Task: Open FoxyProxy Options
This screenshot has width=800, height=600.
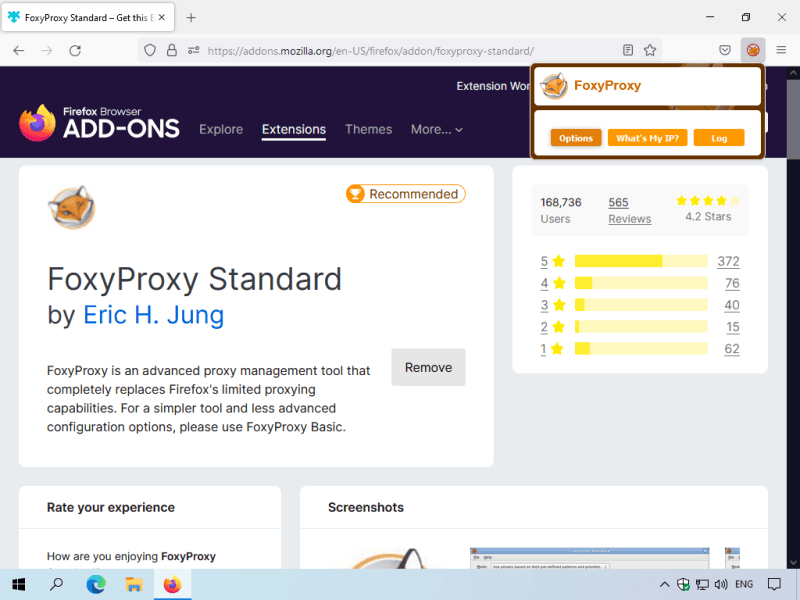Action: click(x=575, y=138)
